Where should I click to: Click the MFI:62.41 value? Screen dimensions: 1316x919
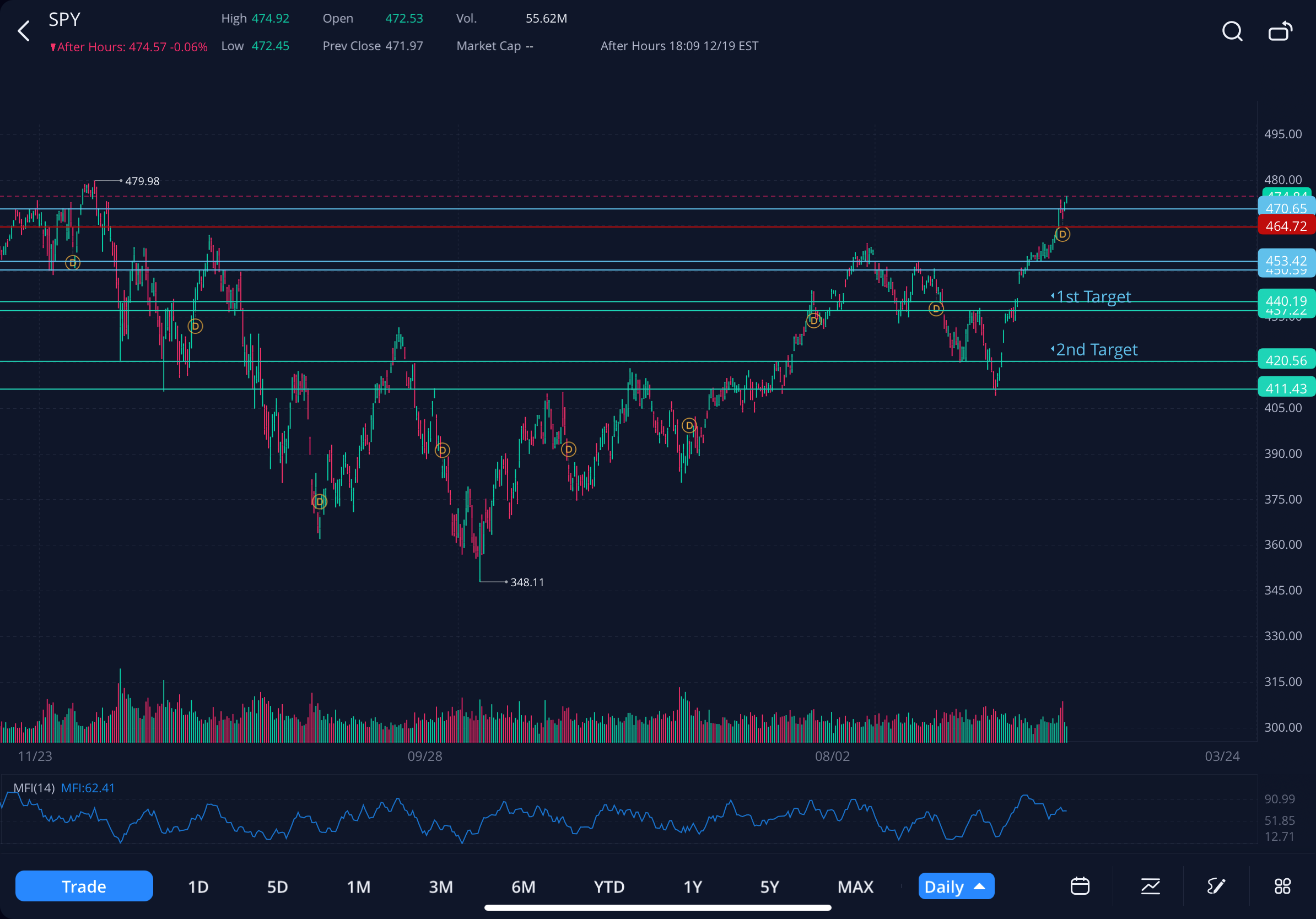[88, 788]
